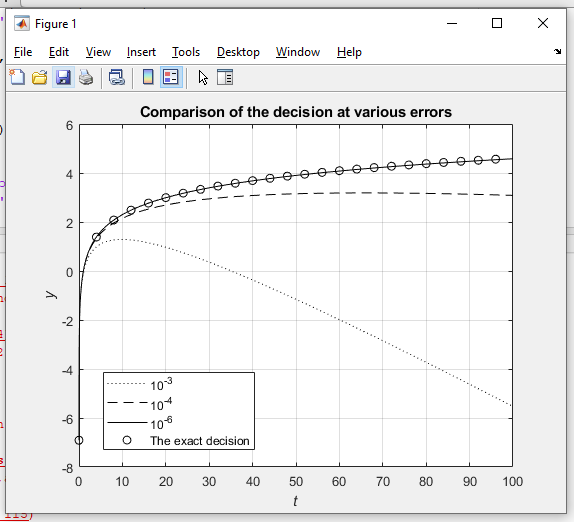
Task: Maximize the Figure 1 window
Action: pyautogui.click(x=497, y=23)
